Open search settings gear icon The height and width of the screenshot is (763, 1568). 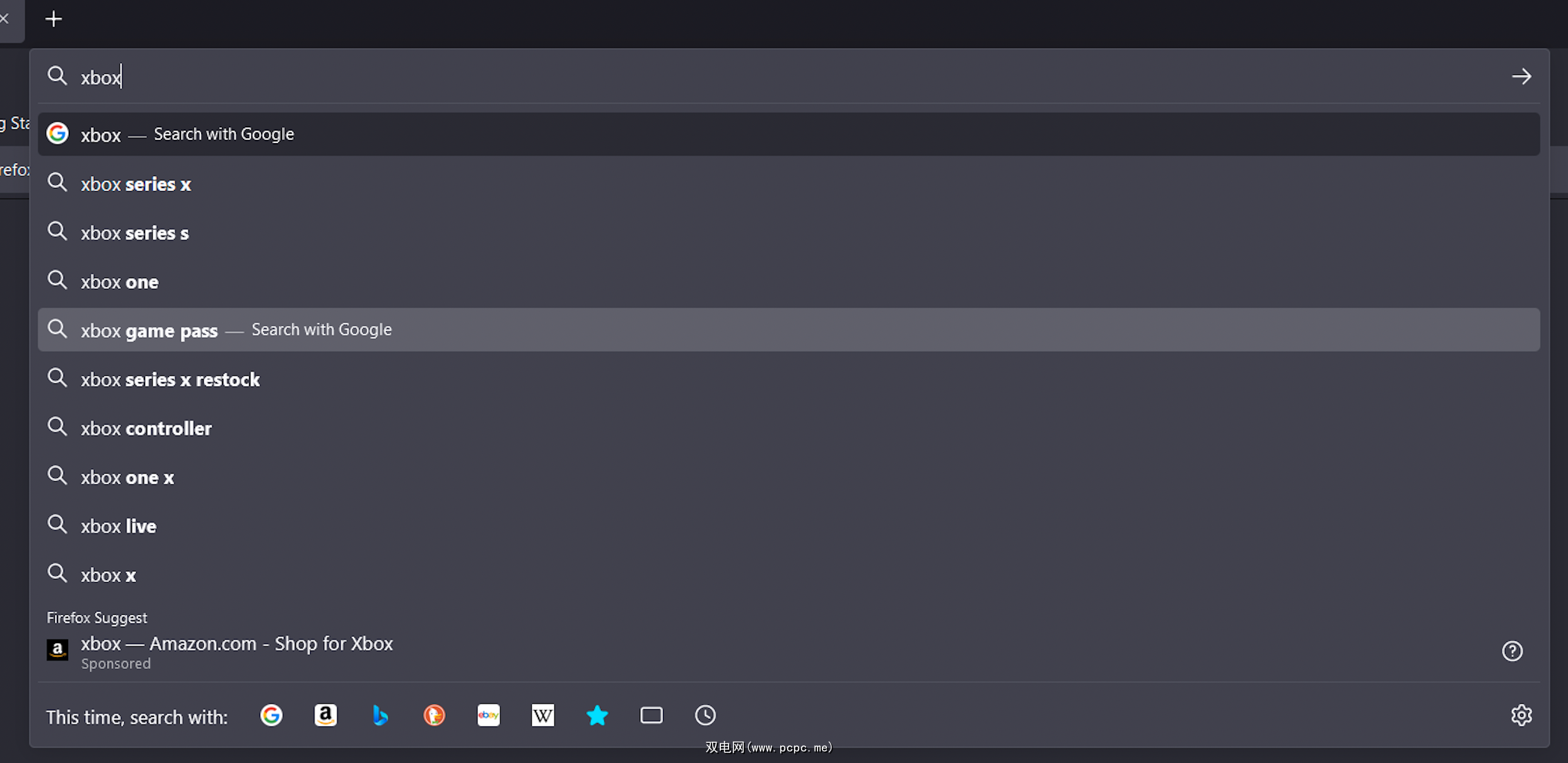1521,715
